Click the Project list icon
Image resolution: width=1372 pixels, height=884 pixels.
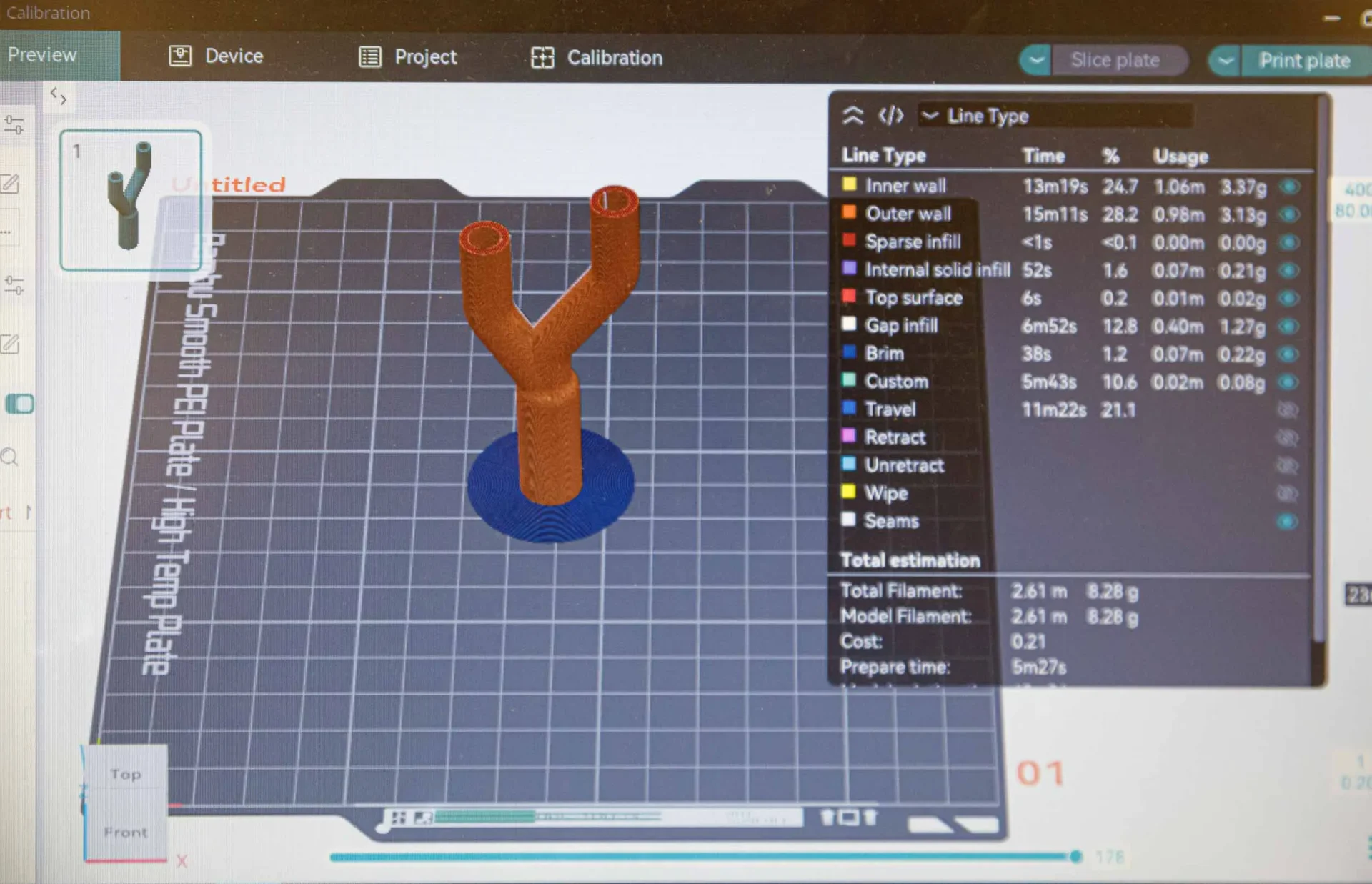[x=369, y=56]
